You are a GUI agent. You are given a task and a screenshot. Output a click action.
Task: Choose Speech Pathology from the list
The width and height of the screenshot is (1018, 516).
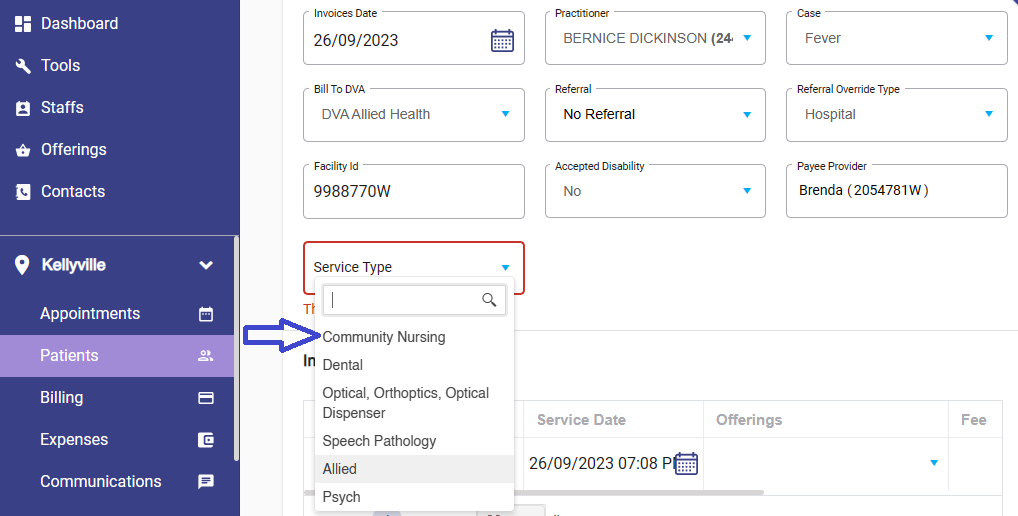click(x=379, y=441)
